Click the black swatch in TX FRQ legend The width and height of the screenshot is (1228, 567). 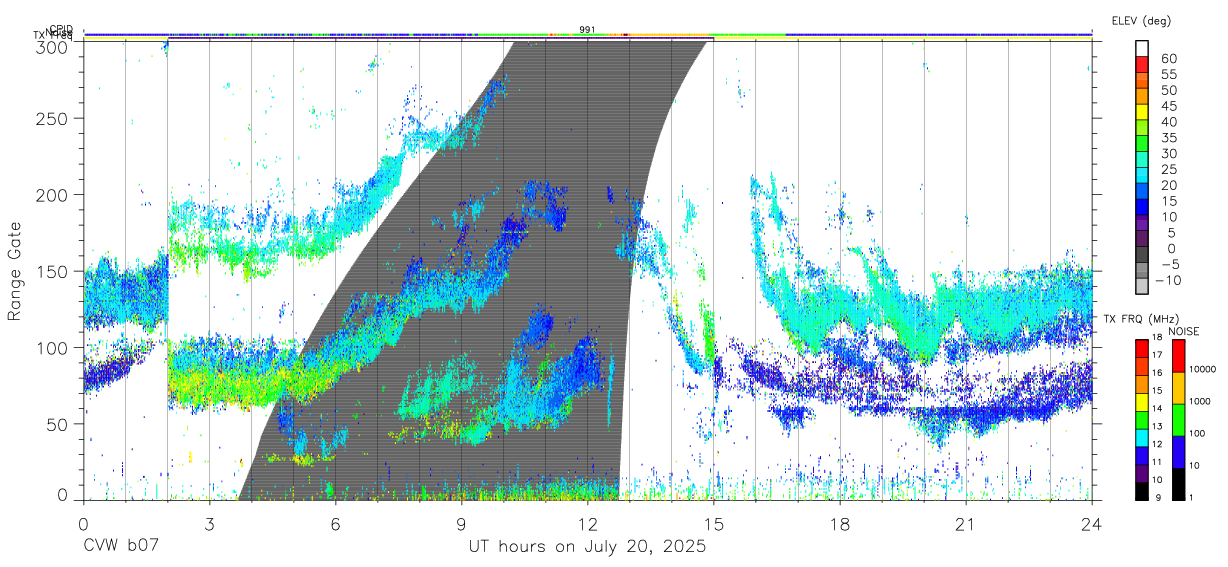coord(1142,491)
